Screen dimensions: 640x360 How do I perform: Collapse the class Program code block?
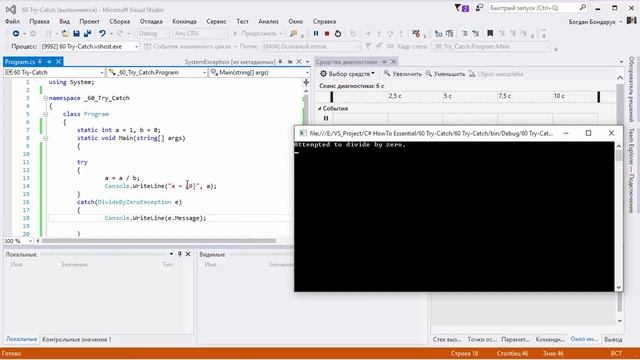pyautogui.click(x=45, y=114)
